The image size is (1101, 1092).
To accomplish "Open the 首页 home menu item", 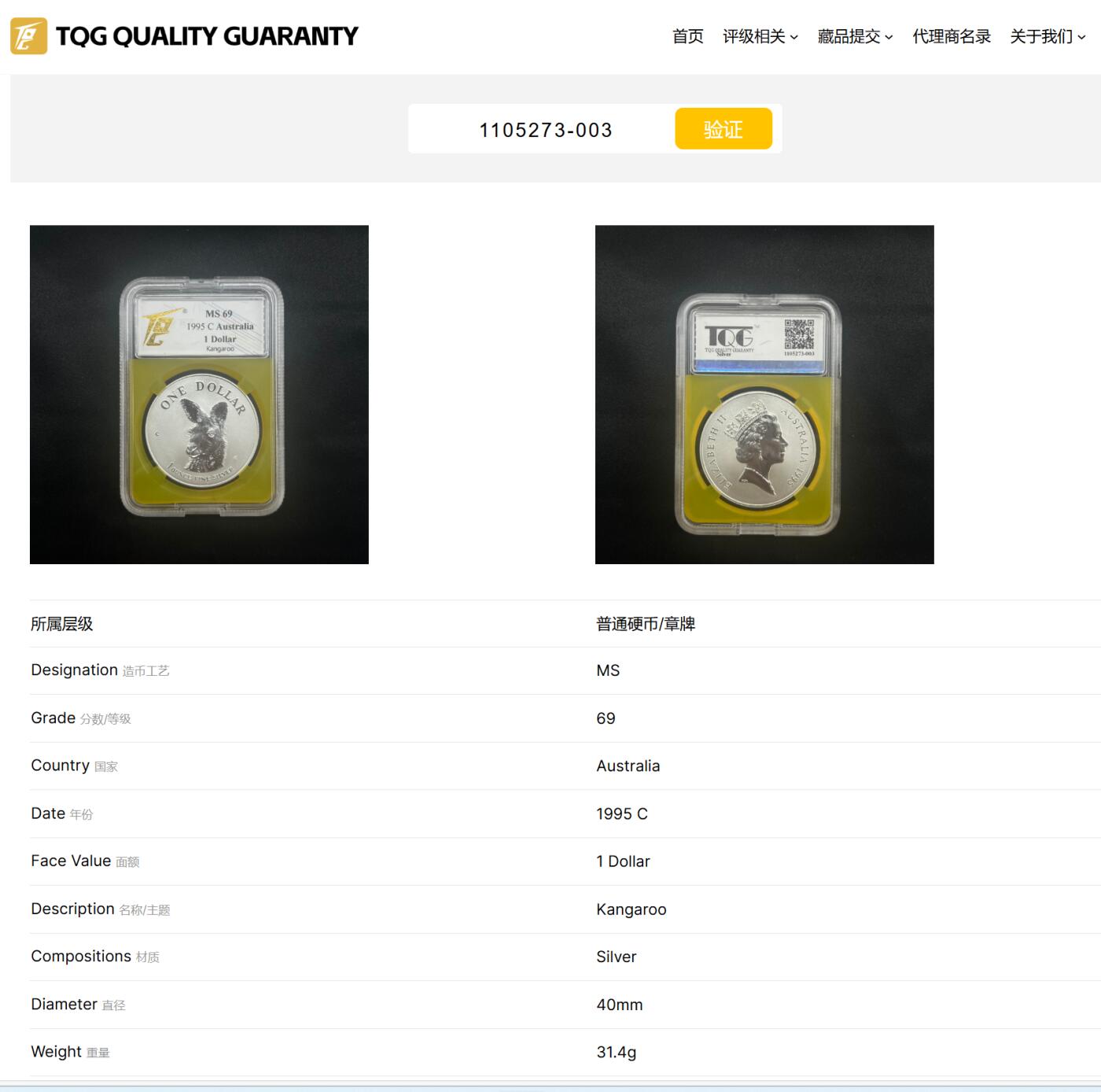I will [x=688, y=36].
